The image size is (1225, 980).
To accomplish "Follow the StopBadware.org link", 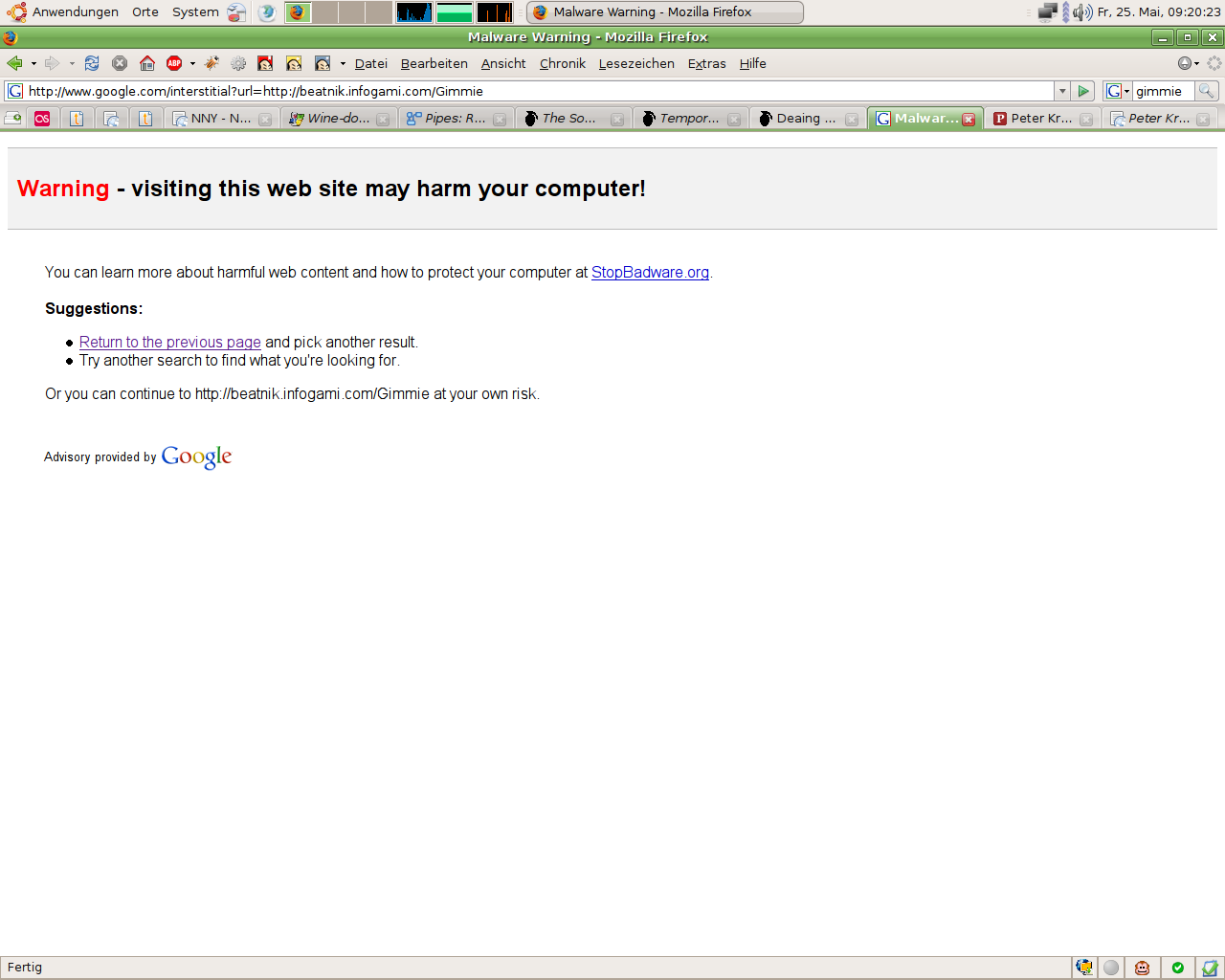I will (x=650, y=273).
